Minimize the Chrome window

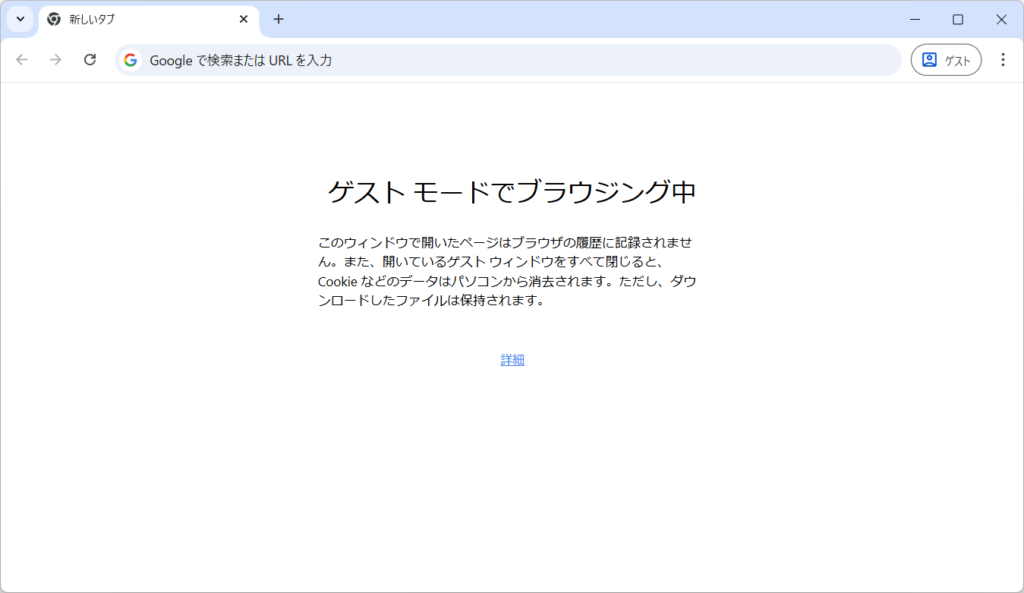(915, 19)
